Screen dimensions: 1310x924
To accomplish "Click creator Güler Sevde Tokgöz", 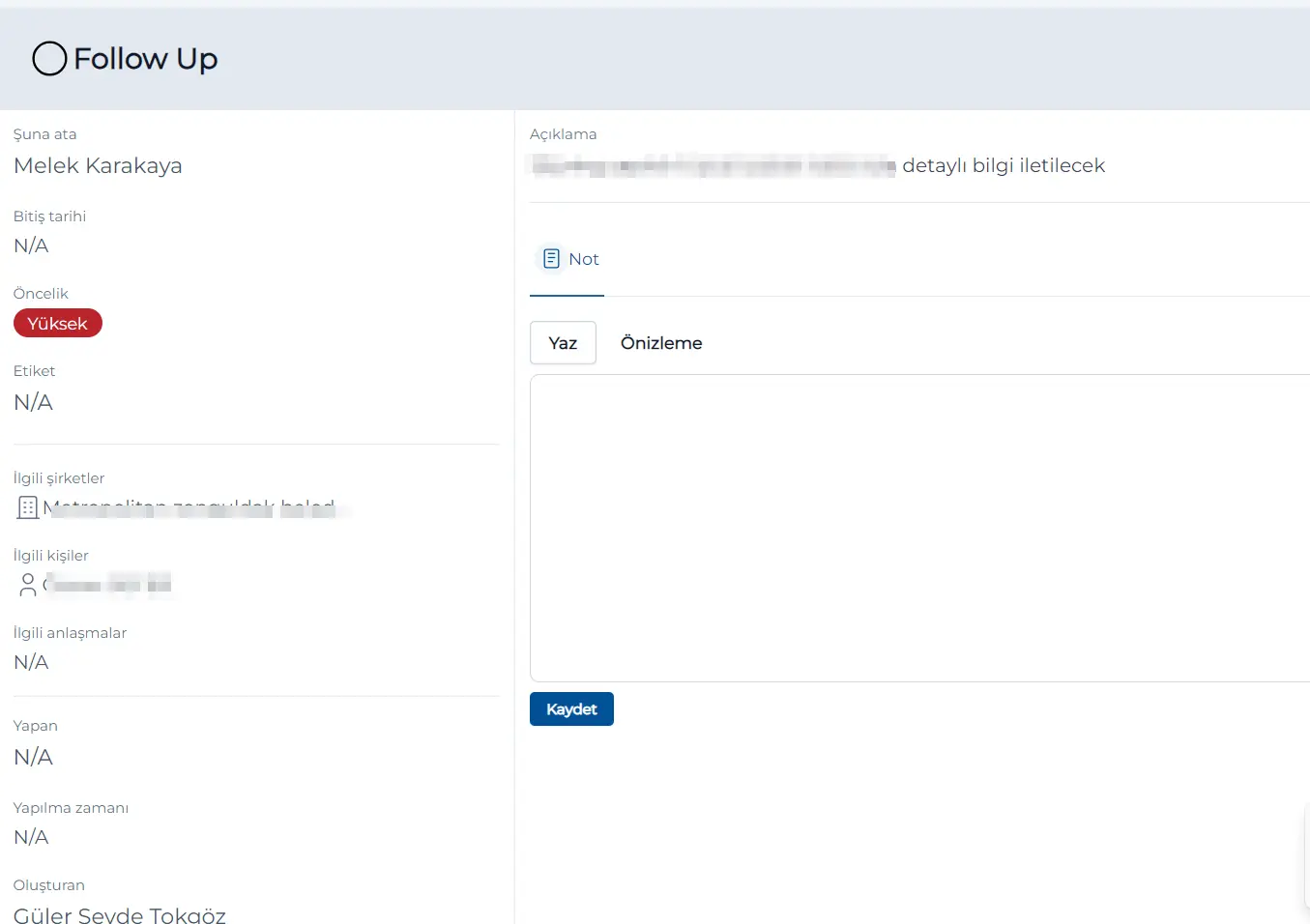I will (x=120, y=914).
